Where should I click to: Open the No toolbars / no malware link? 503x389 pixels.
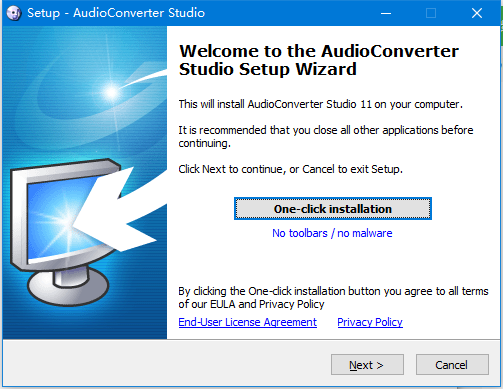(x=332, y=233)
